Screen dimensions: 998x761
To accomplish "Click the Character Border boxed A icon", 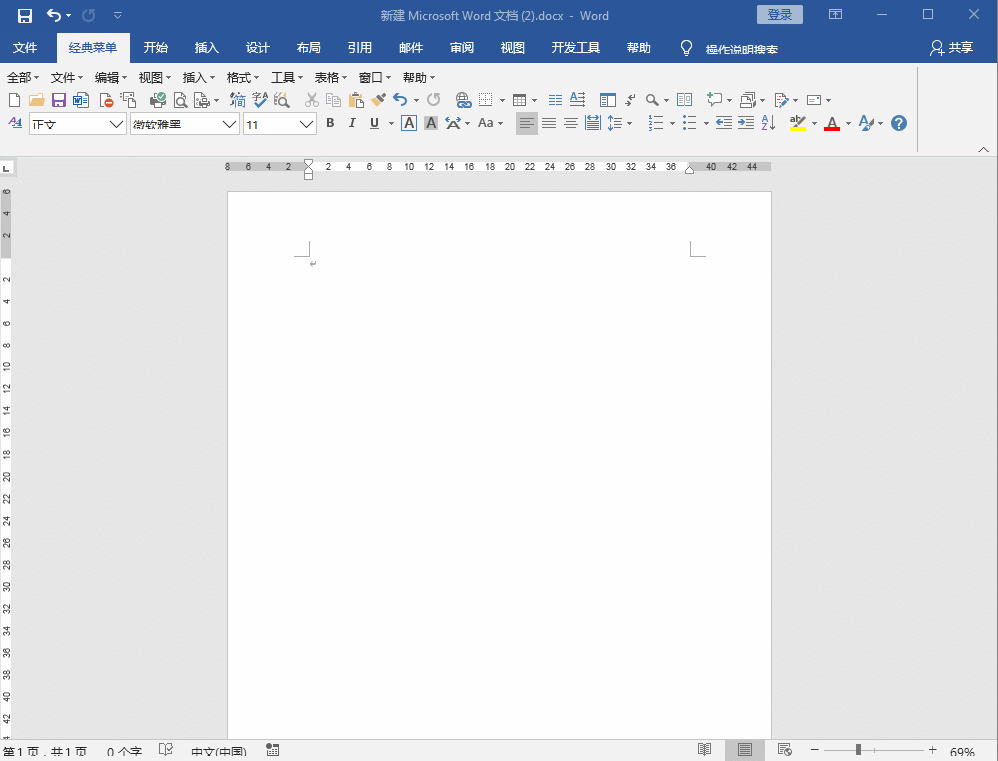I will [x=409, y=123].
